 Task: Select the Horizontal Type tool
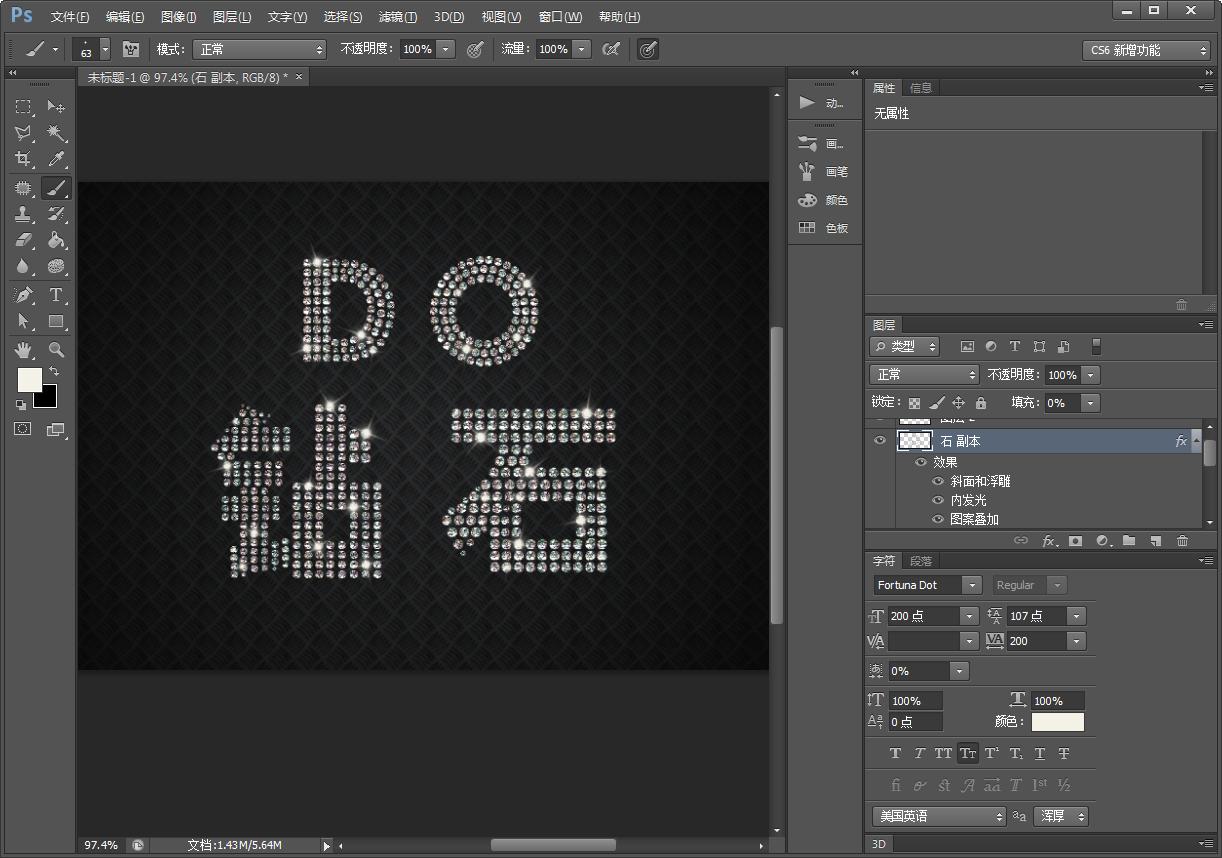[57, 294]
